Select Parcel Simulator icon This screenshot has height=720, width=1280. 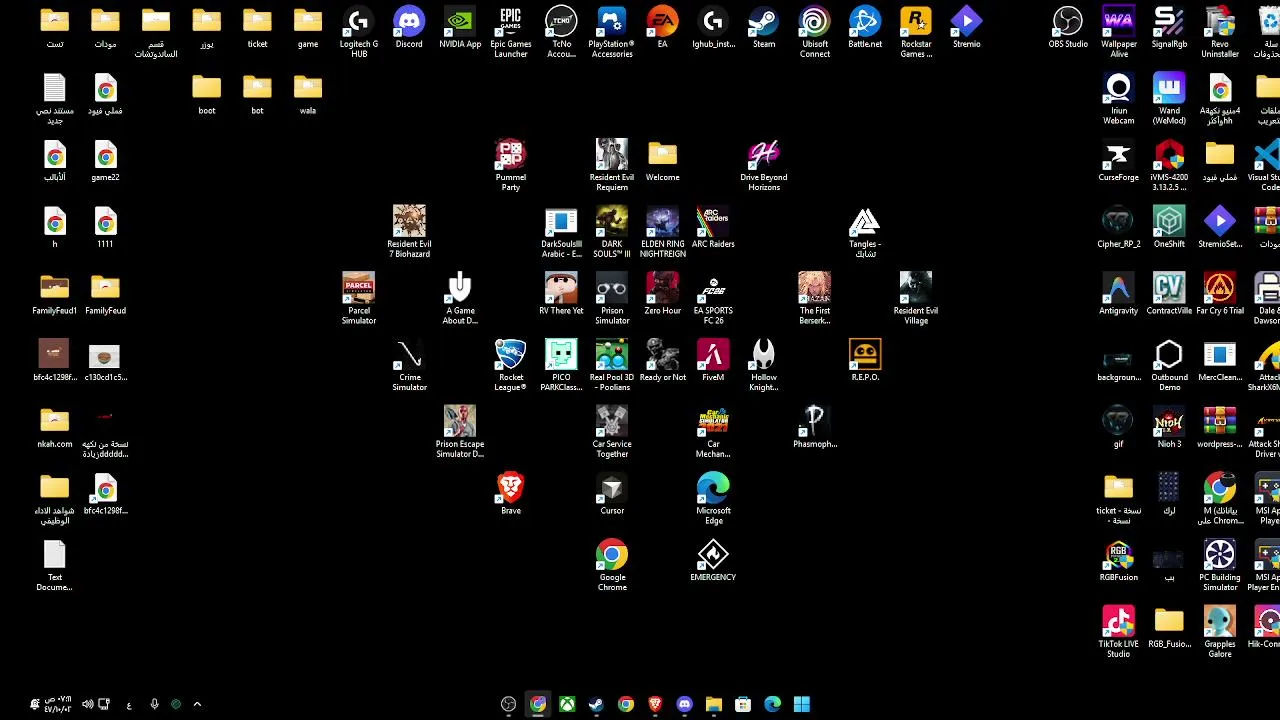point(358,298)
